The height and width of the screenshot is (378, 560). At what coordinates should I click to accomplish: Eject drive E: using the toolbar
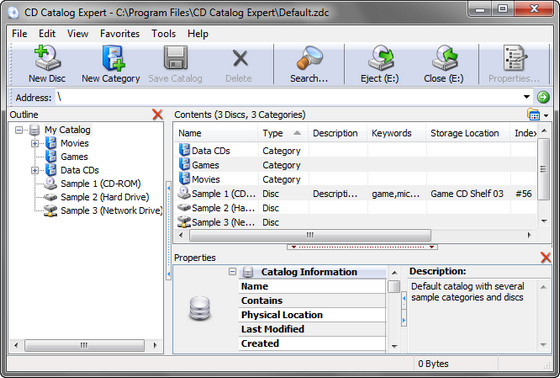click(381, 58)
